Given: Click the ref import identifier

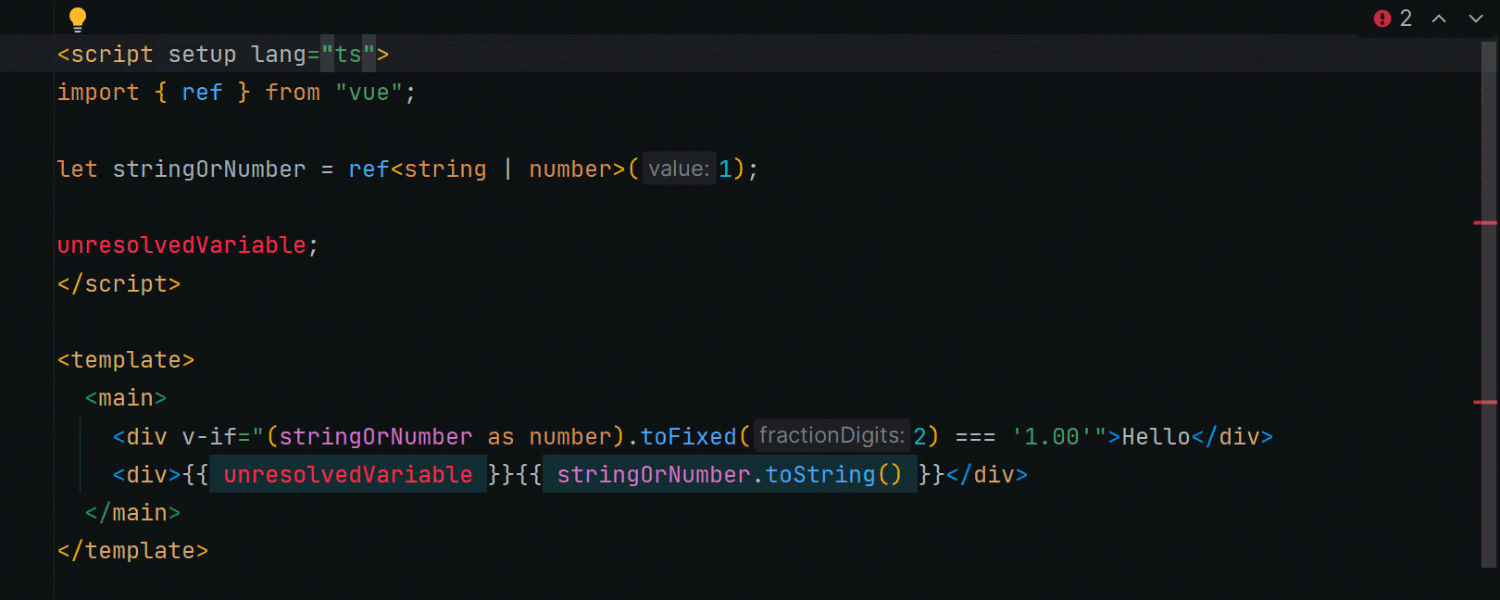Looking at the screenshot, I should tap(202, 92).
